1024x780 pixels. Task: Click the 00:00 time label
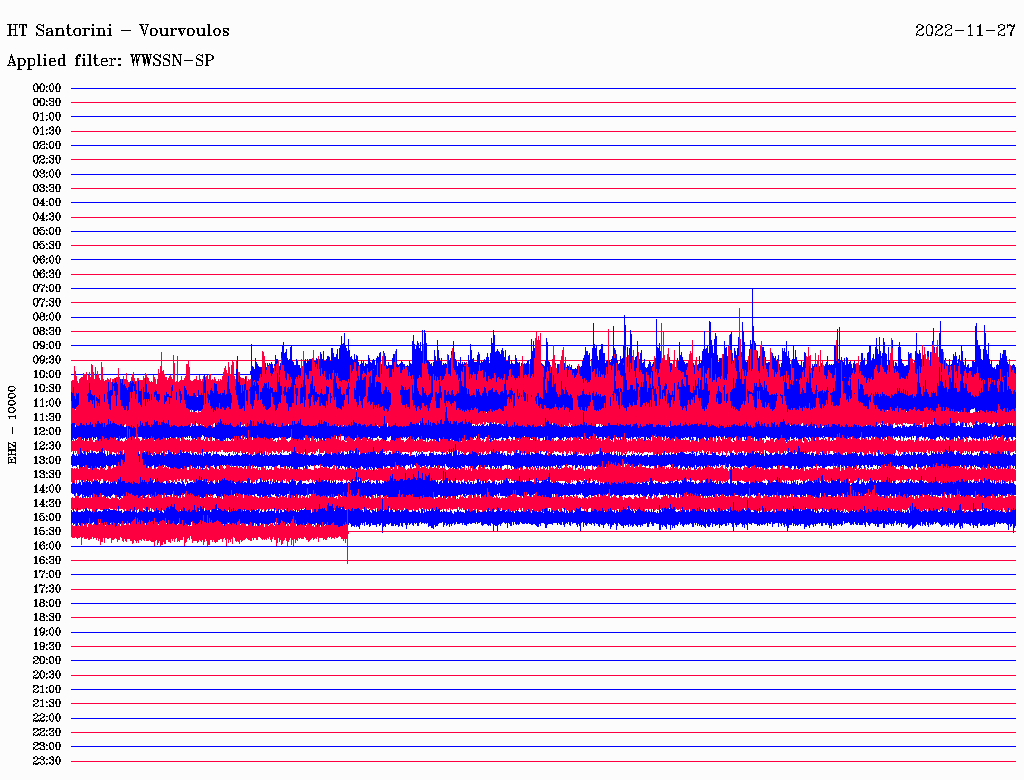pyautogui.click(x=47, y=88)
